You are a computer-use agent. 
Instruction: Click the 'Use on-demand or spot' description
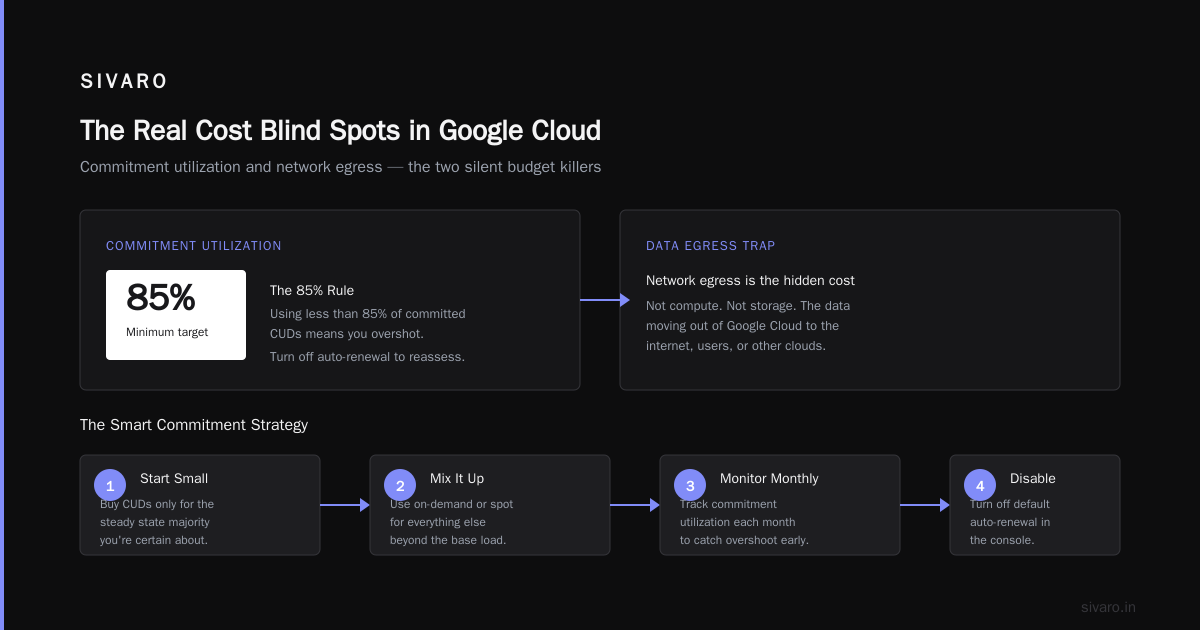[451, 522]
